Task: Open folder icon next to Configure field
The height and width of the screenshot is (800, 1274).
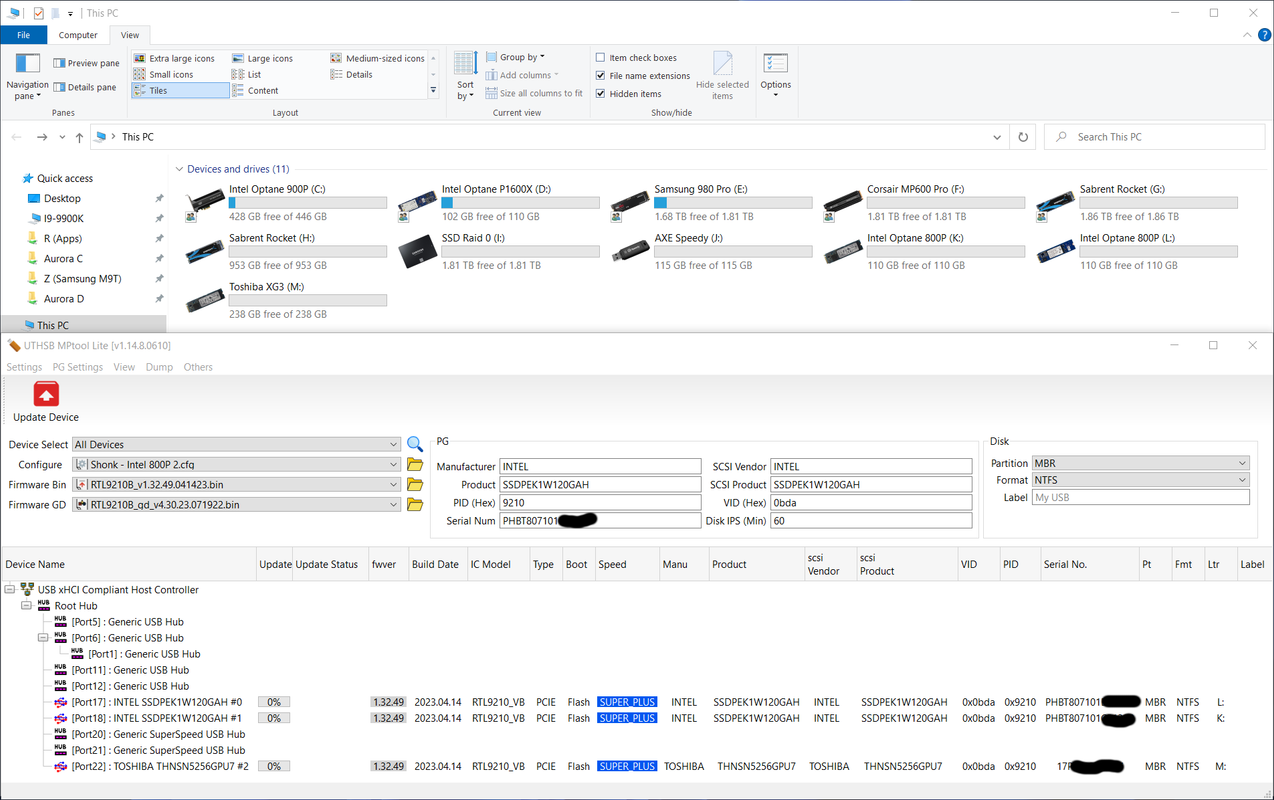Action: click(415, 465)
